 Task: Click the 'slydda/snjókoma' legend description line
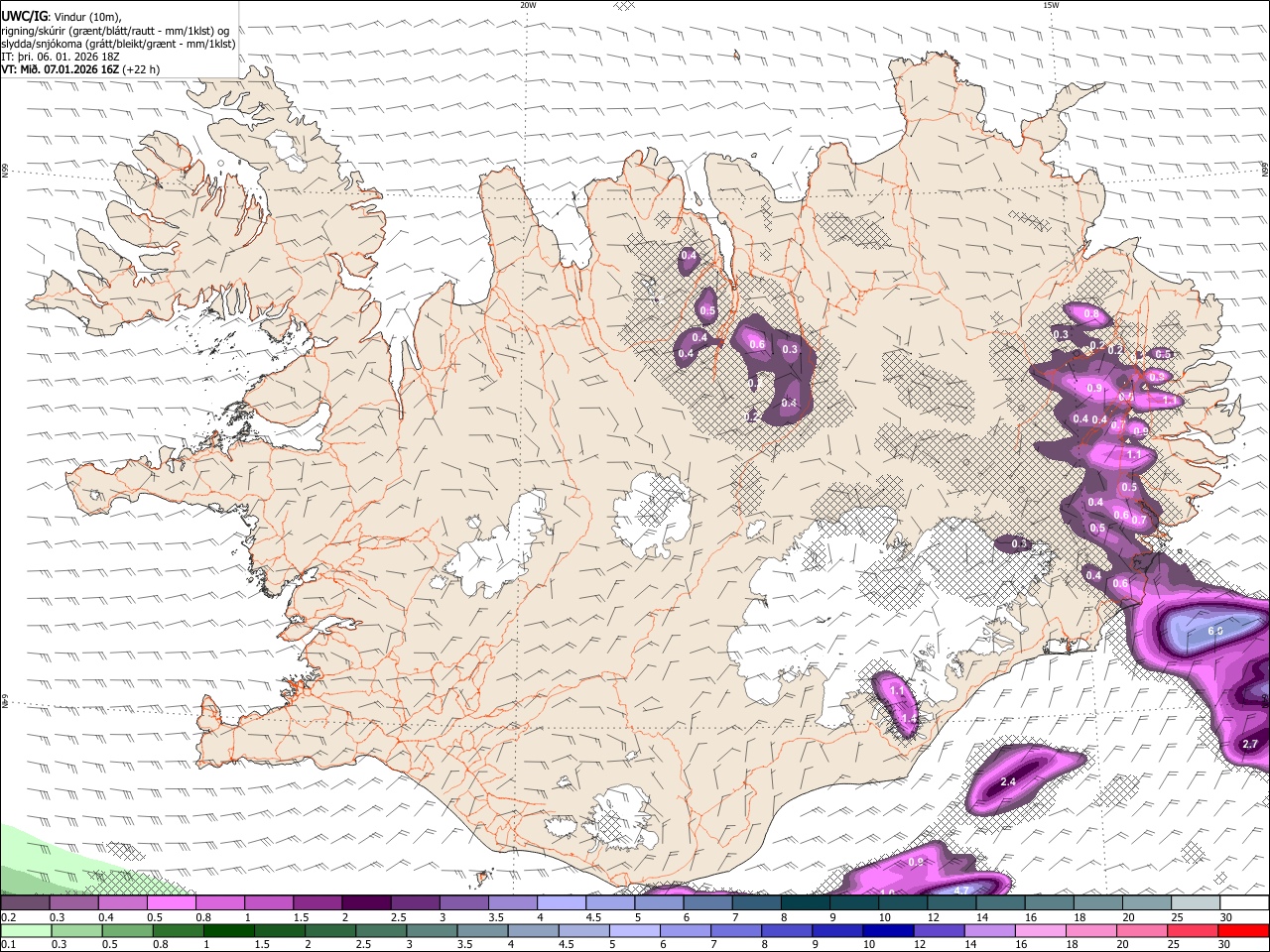(118, 44)
